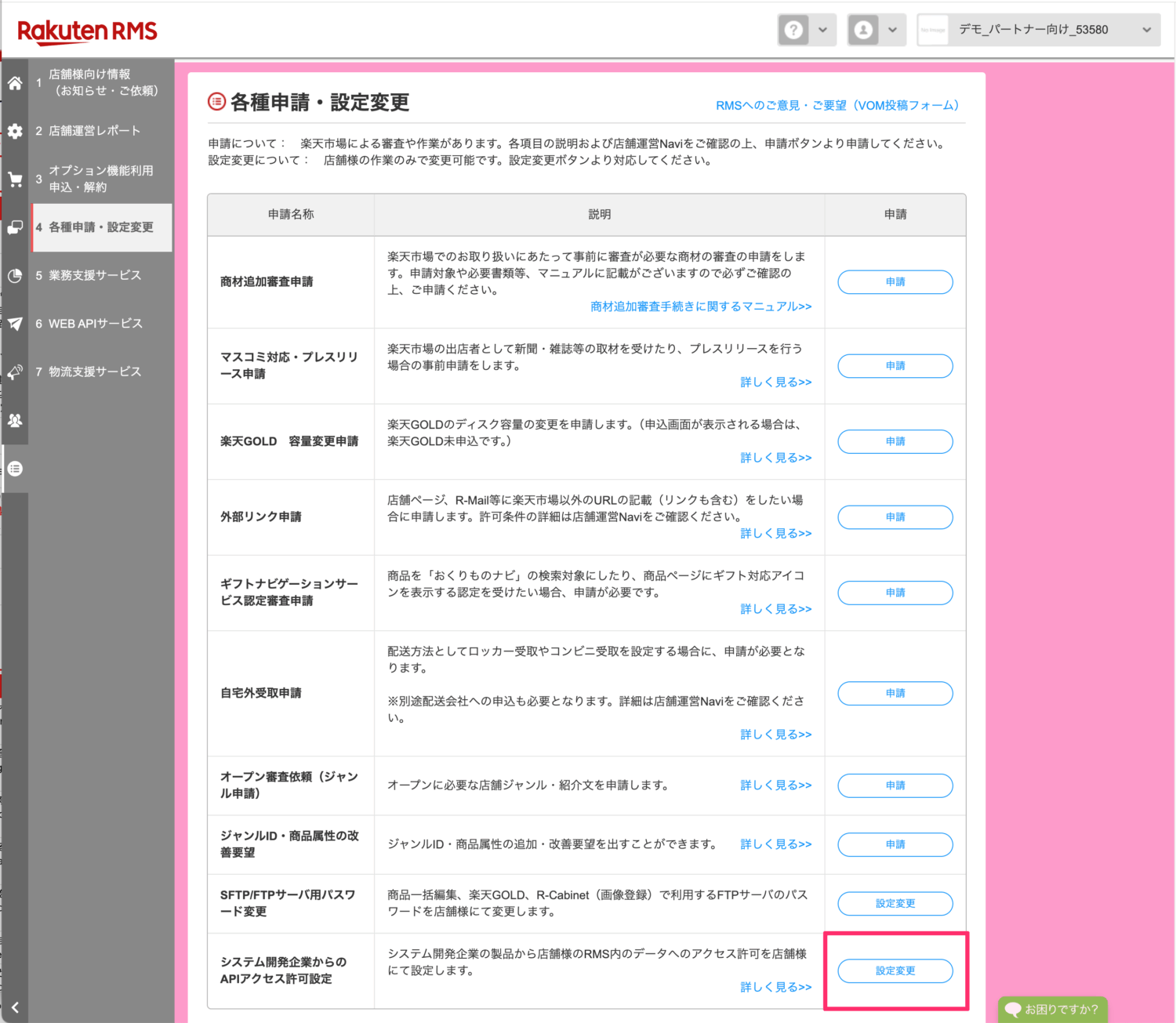Open the お困りですか? help chat button

[x=1053, y=1010]
